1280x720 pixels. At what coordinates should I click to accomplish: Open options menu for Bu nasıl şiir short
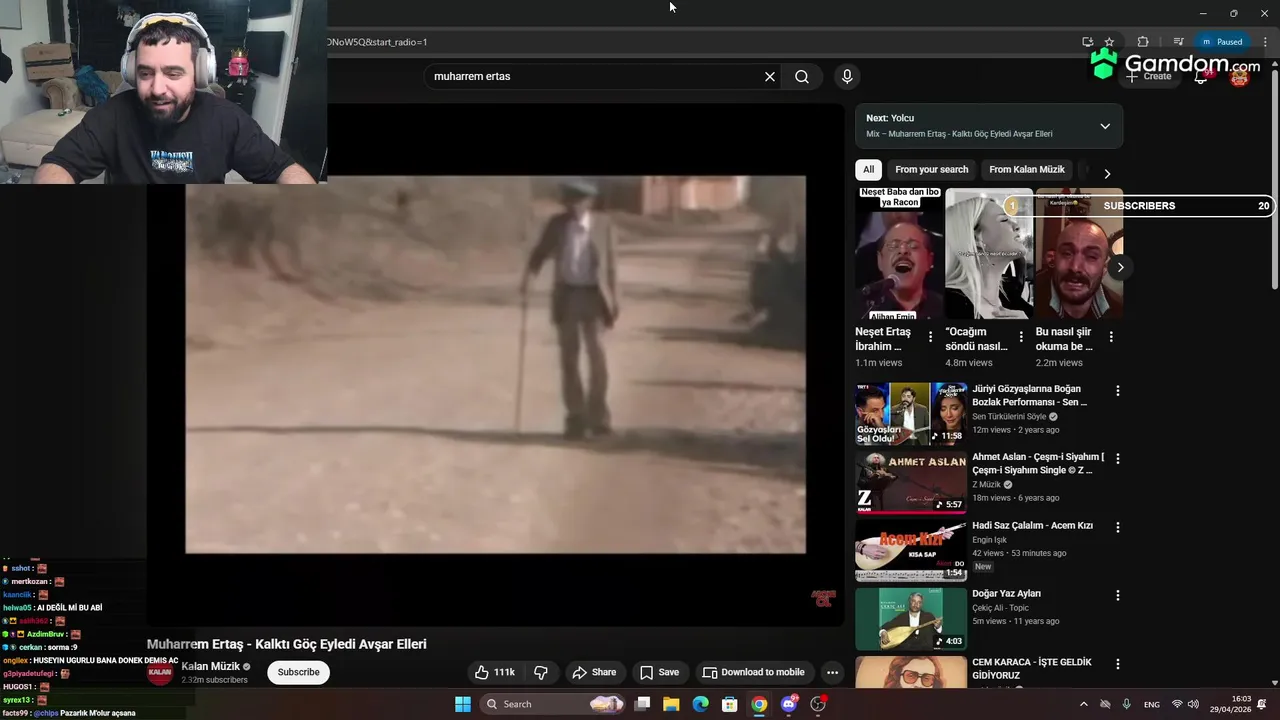(1111, 337)
